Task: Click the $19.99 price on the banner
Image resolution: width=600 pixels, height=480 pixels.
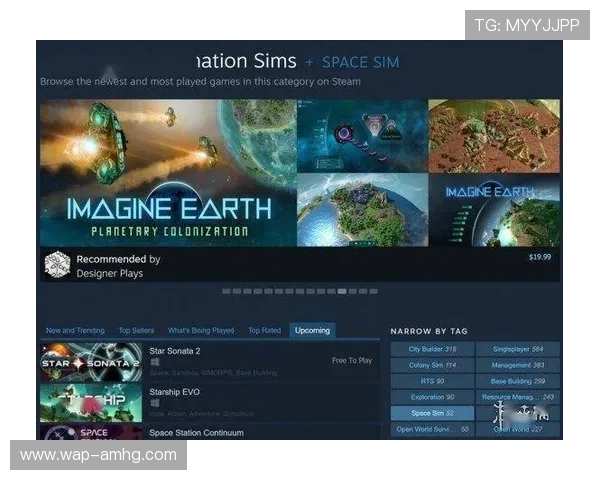Action: click(539, 257)
